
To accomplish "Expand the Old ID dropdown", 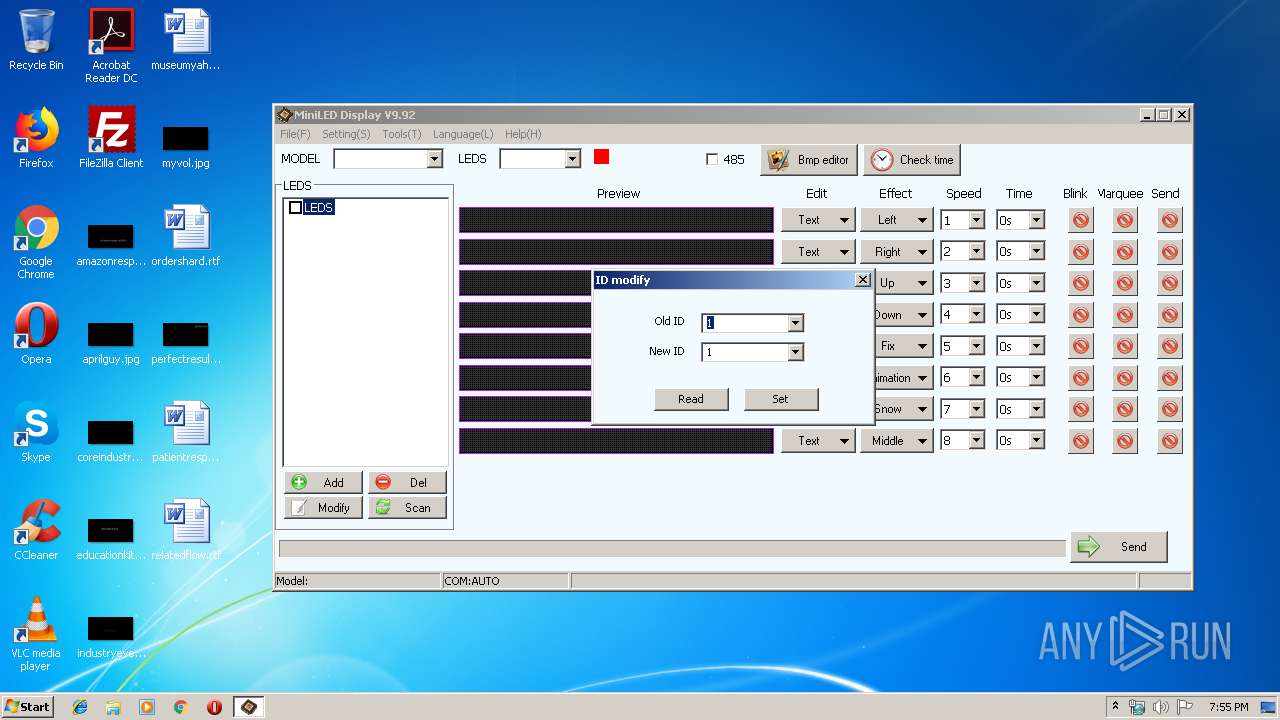I will (795, 323).
